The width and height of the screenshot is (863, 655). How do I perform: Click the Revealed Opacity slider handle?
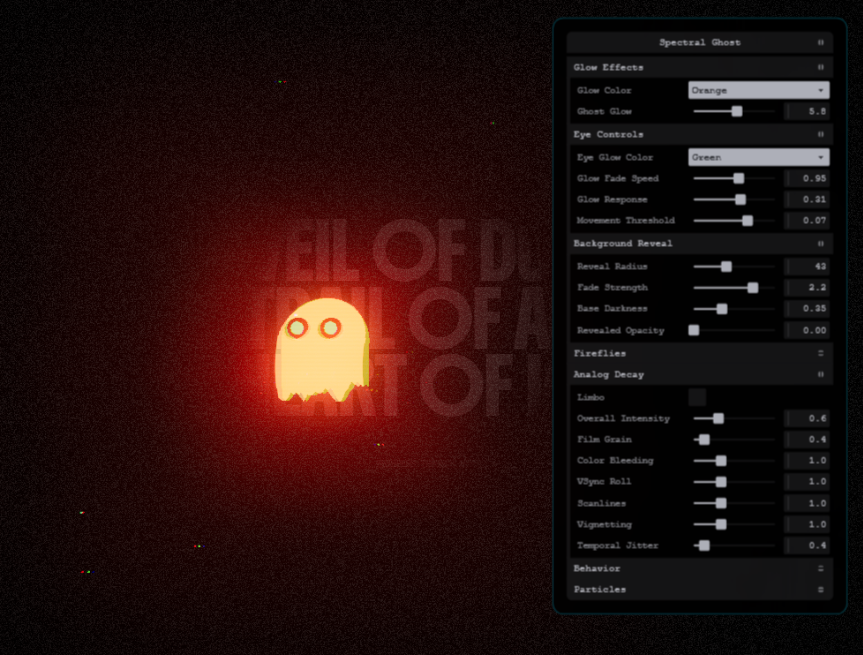point(694,330)
